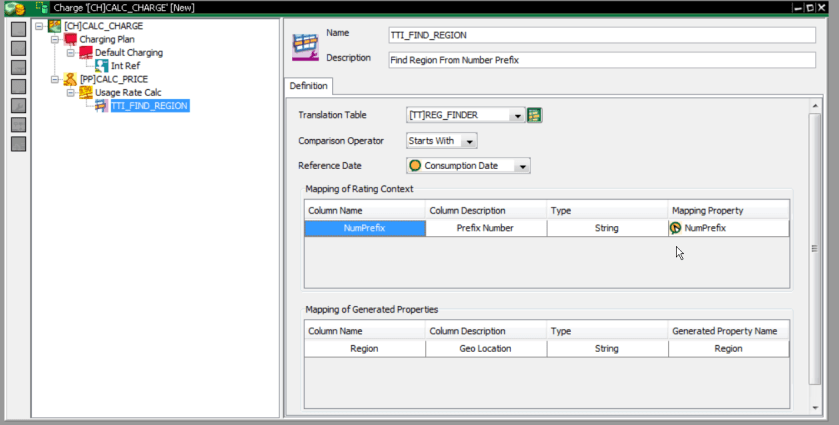This screenshot has height=425, width=839.
Task: Click the Int Ref node icon
Action: click(101, 65)
